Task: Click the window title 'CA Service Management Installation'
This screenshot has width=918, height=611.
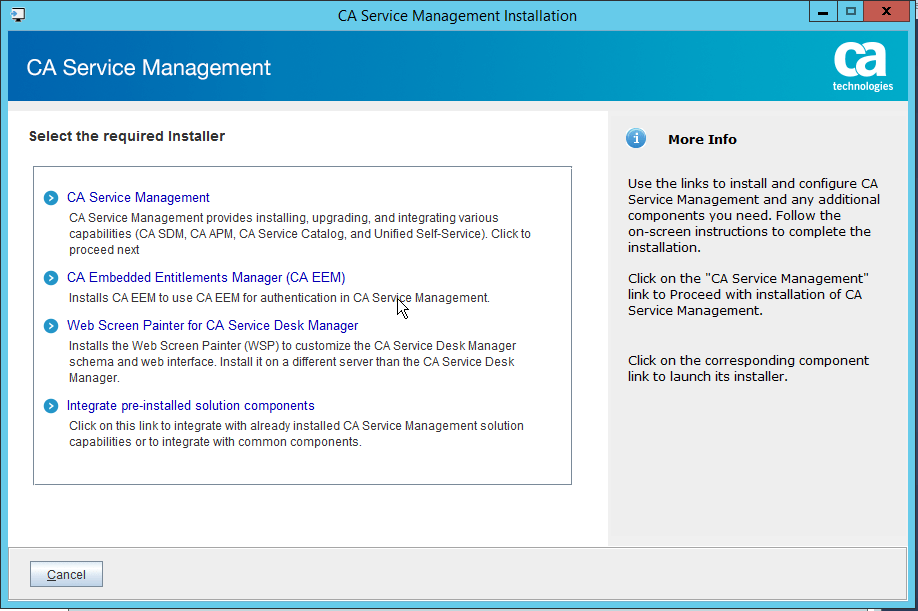Action: pyautogui.click(x=457, y=16)
